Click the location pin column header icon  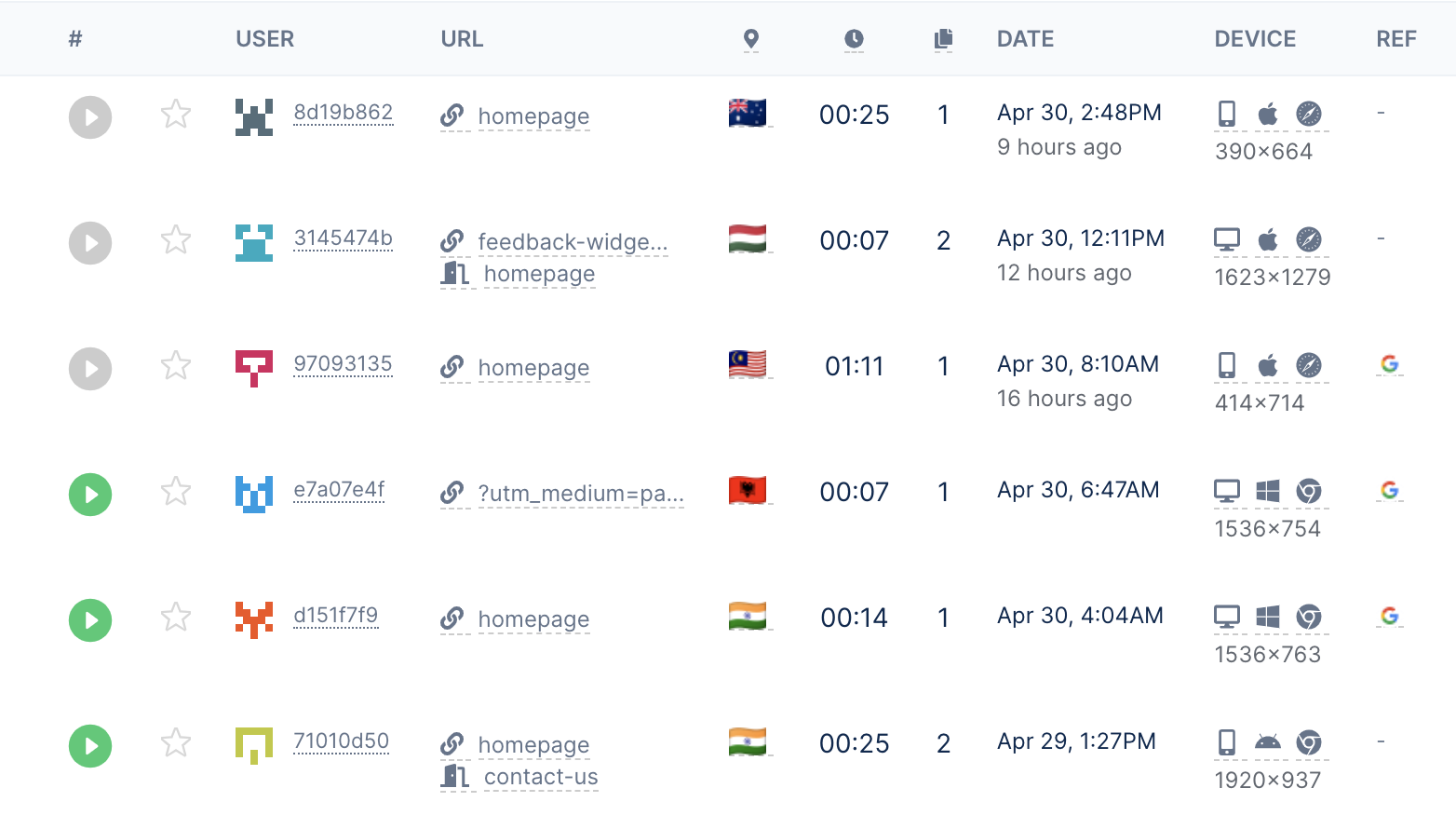pyautogui.click(x=751, y=38)
